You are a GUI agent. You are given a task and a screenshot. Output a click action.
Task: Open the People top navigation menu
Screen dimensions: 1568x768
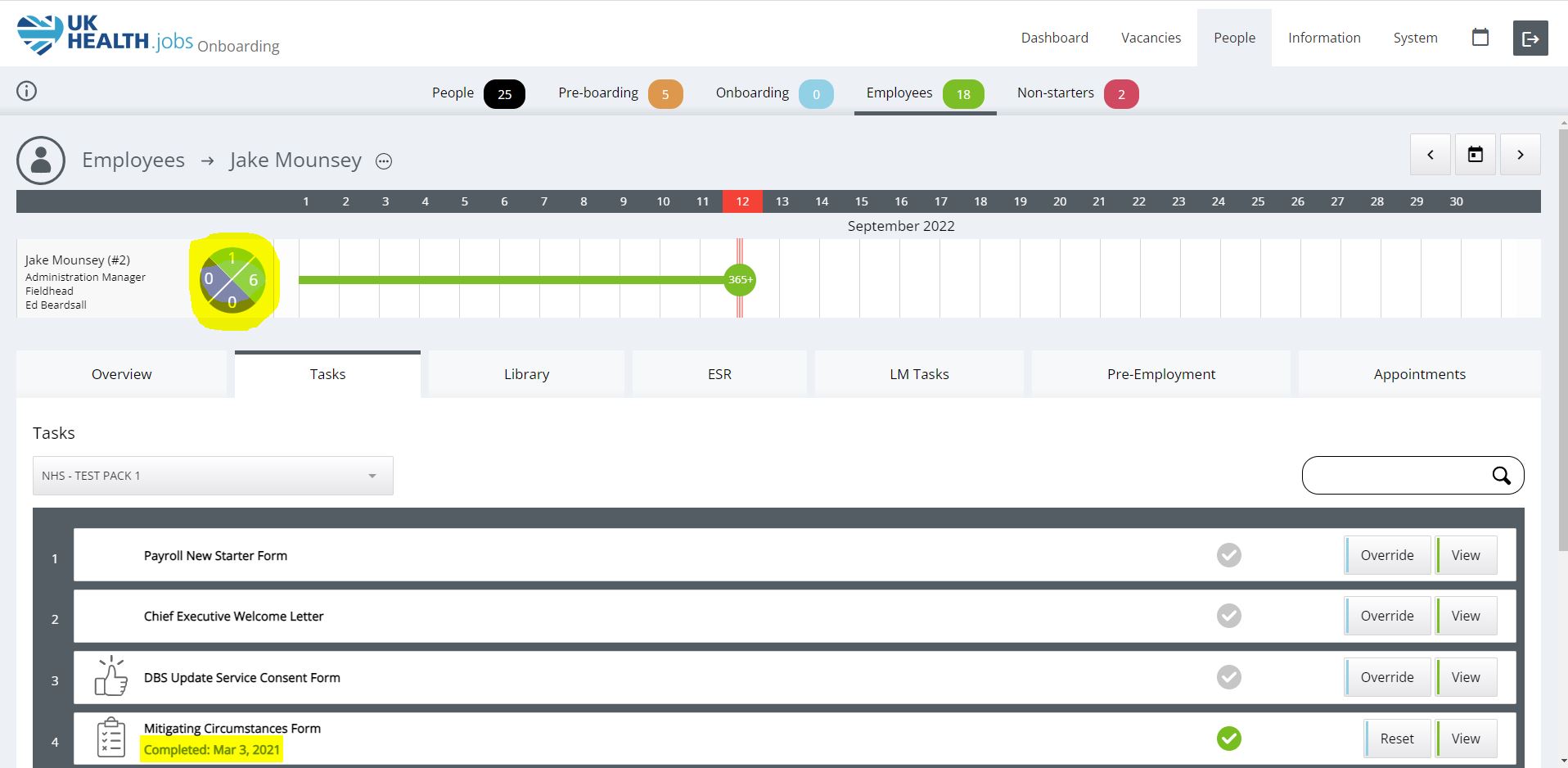(x=1234, y=38)
